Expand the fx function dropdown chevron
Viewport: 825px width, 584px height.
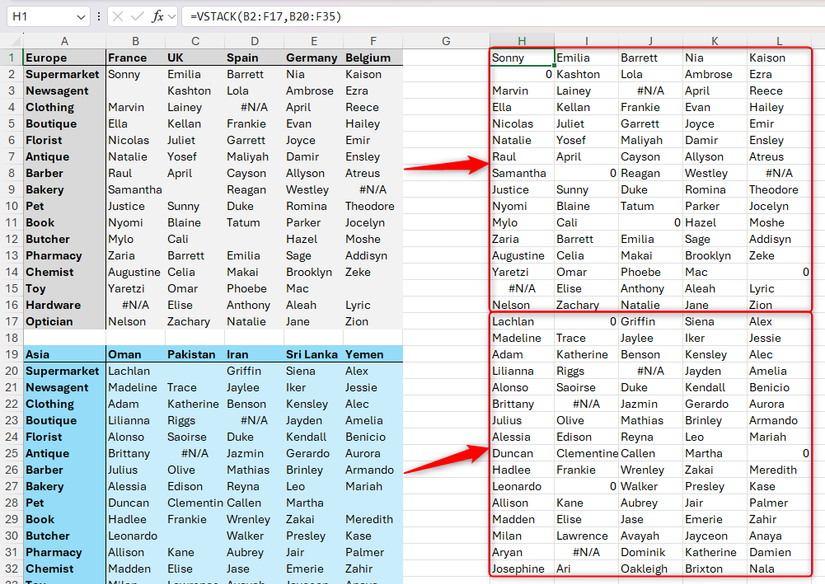point(172,17)
